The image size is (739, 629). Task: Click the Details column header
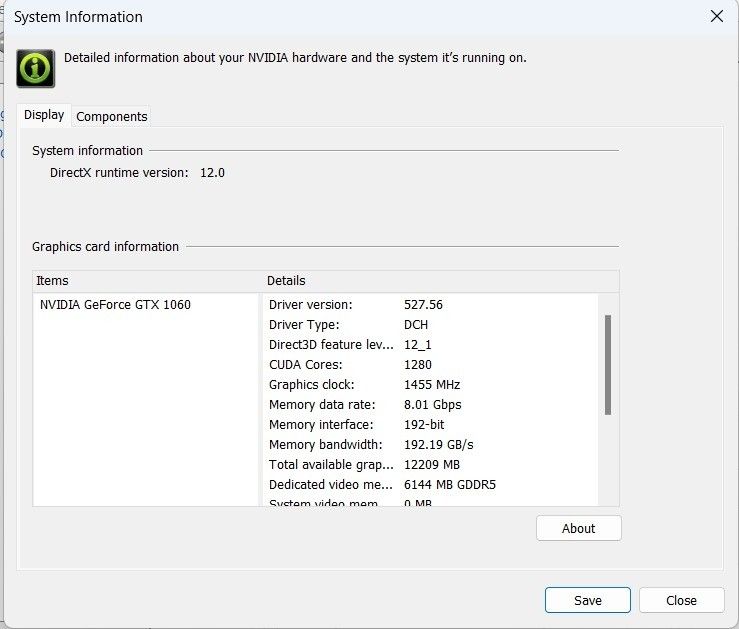440,281
